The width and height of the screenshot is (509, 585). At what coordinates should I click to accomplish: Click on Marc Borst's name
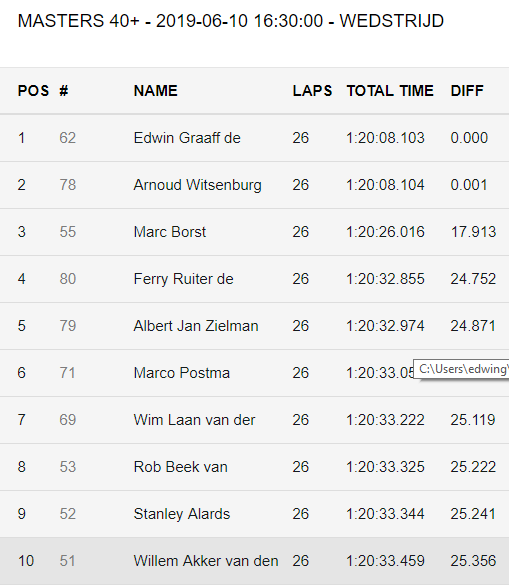click(170, 232)
